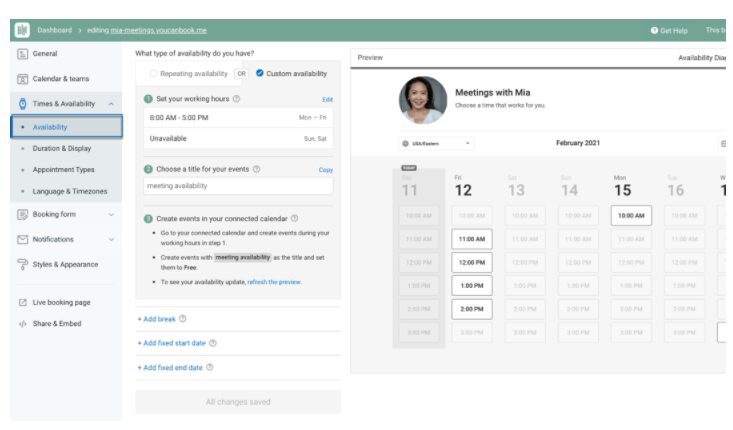This screenshot has height=430, width=733.
Task: Expand the Booking form section
Action: tap(110, 214)
